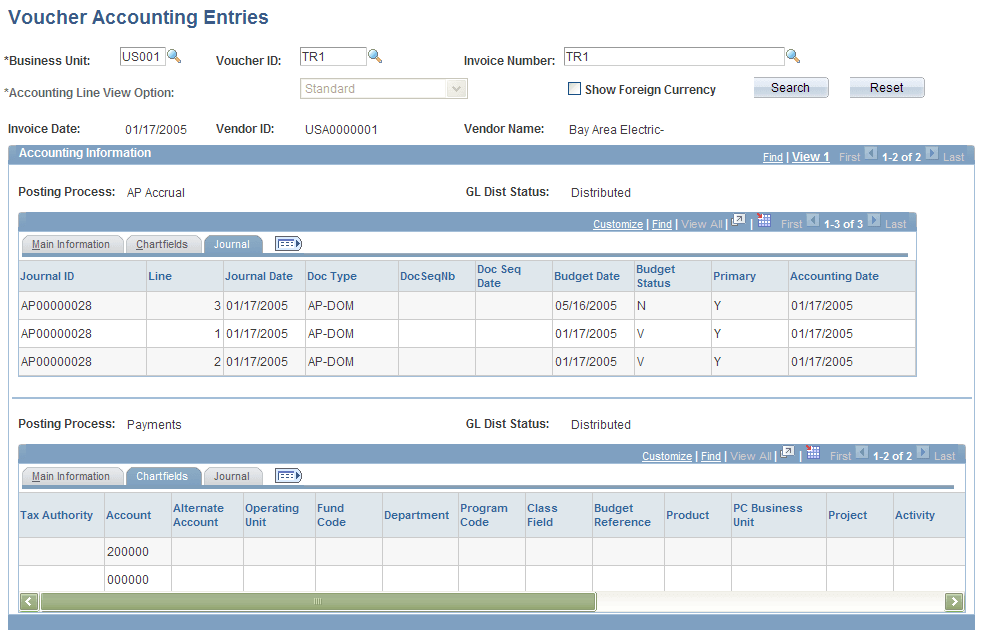Open the Journal grid zoom popup icon
The height and width of the screenshot is (641, 983).
(738, 222)
